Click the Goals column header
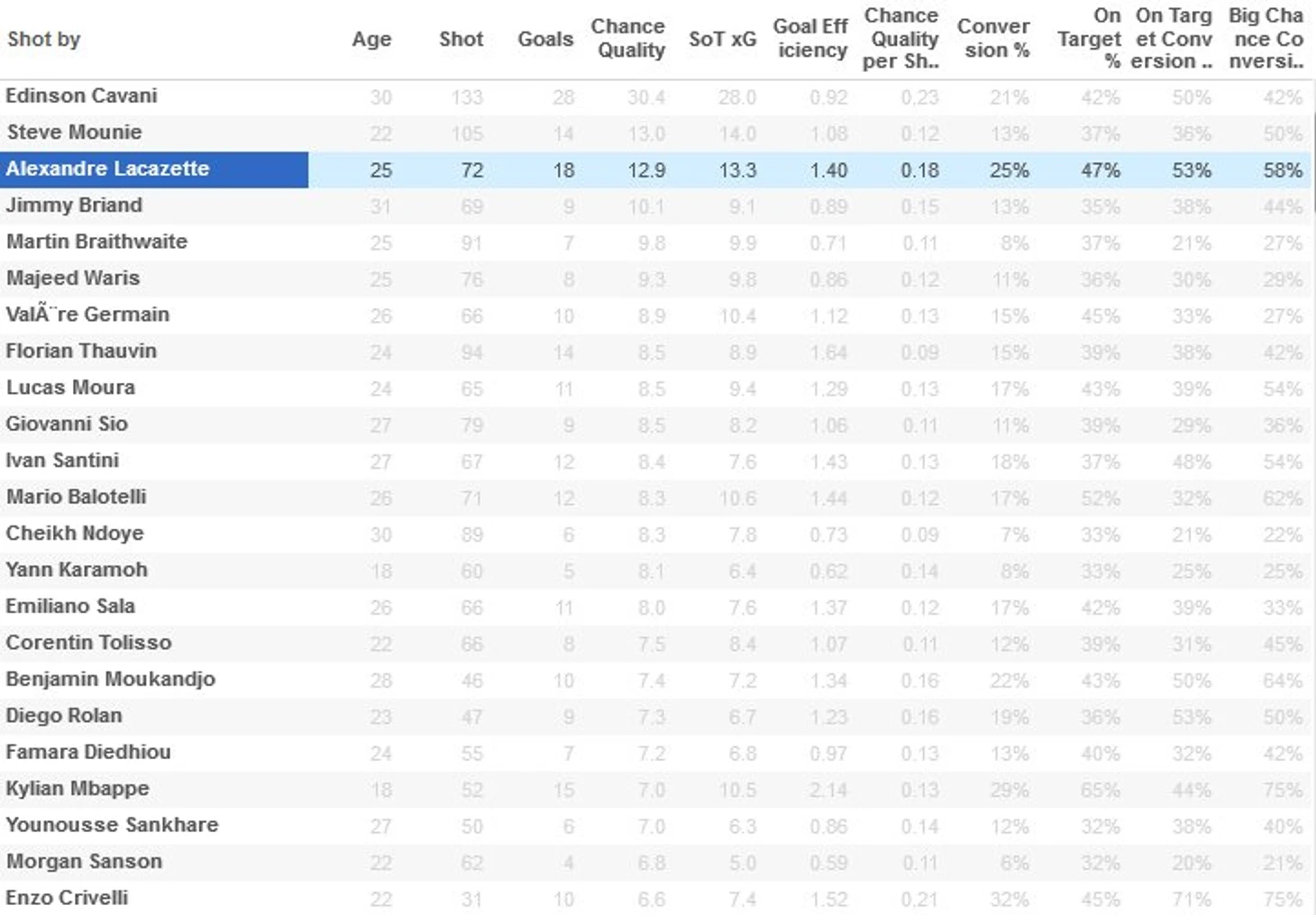 544,40
